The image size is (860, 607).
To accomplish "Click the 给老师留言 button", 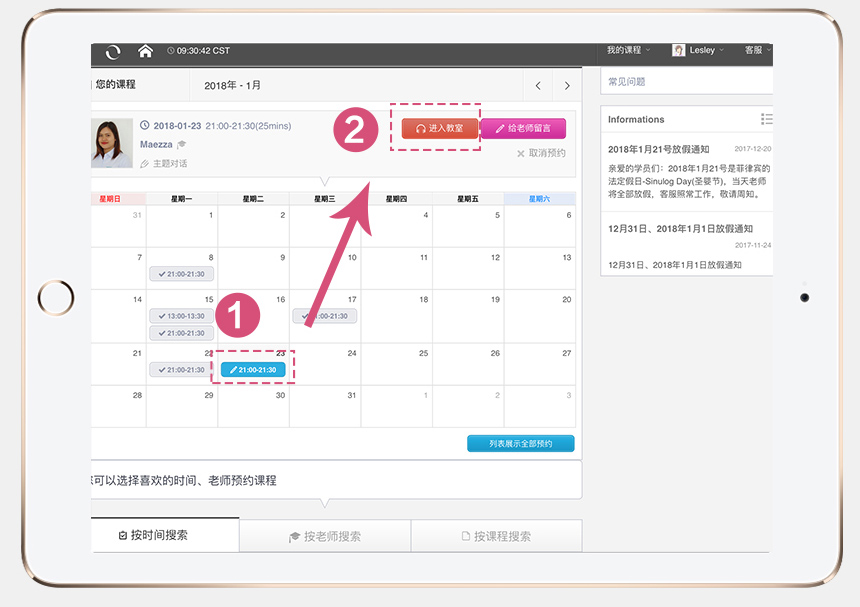I will point(523,128).
